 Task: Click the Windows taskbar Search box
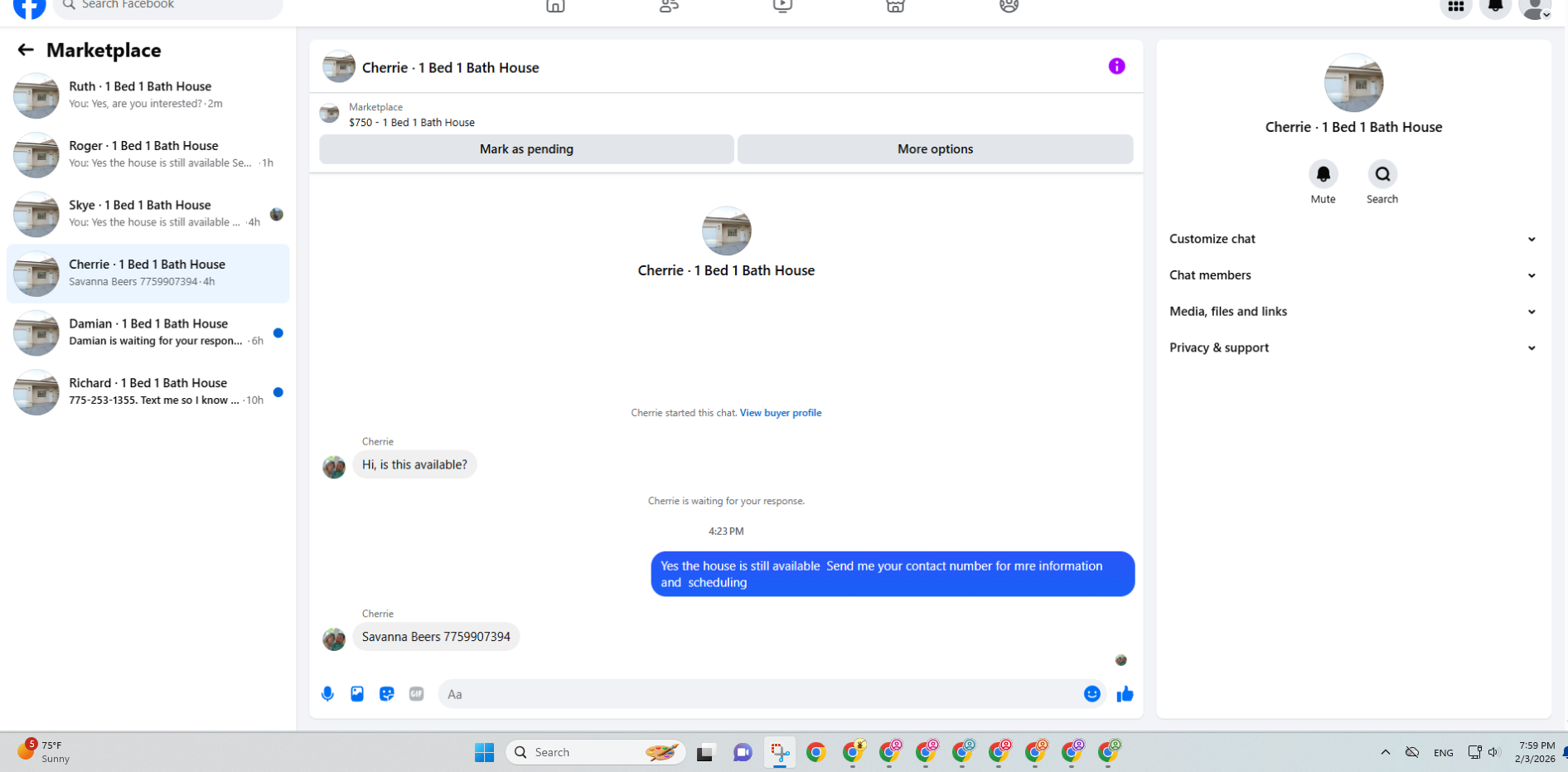[595, 752]
